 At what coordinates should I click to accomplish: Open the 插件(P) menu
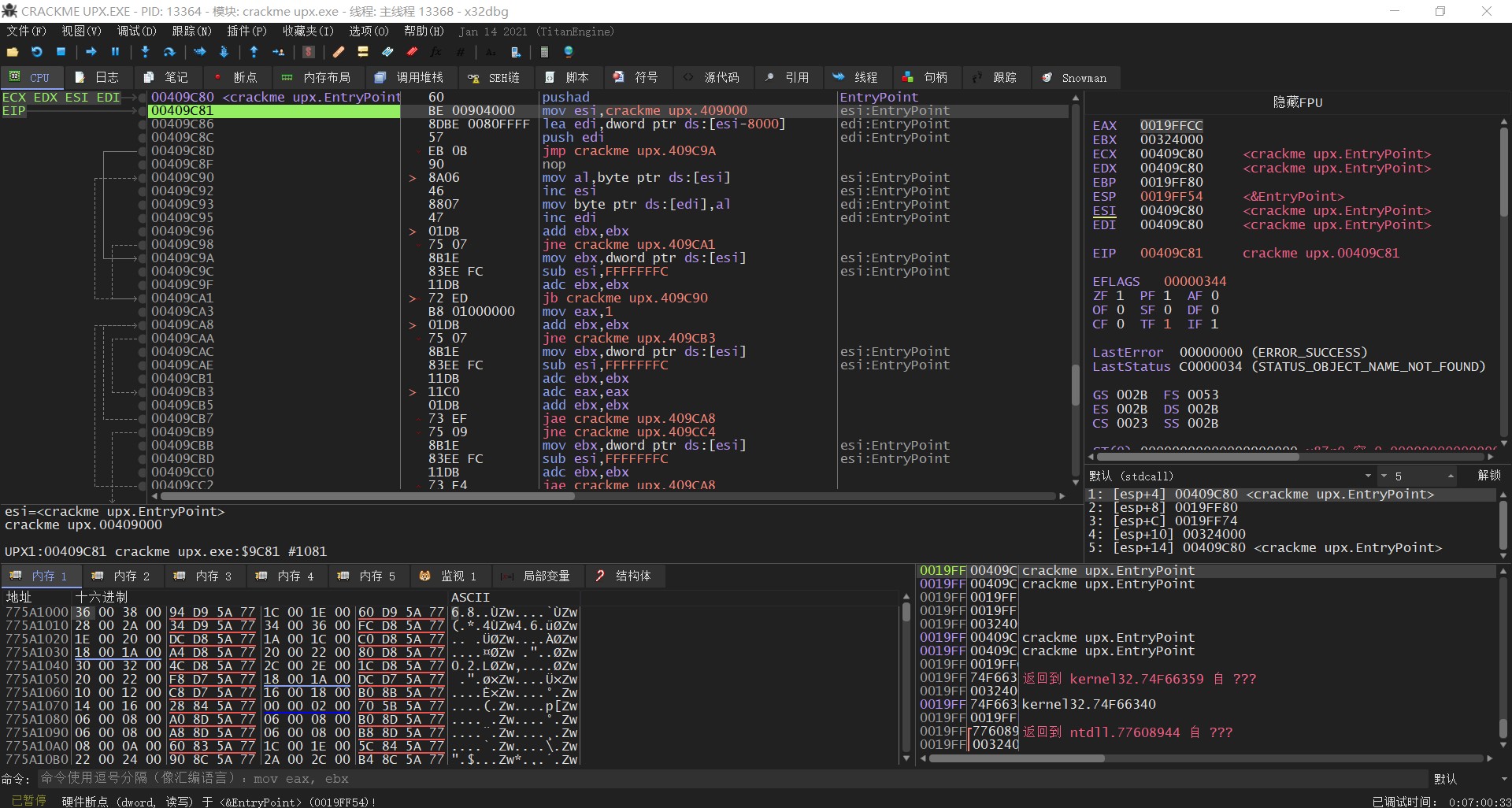(246, 32)
